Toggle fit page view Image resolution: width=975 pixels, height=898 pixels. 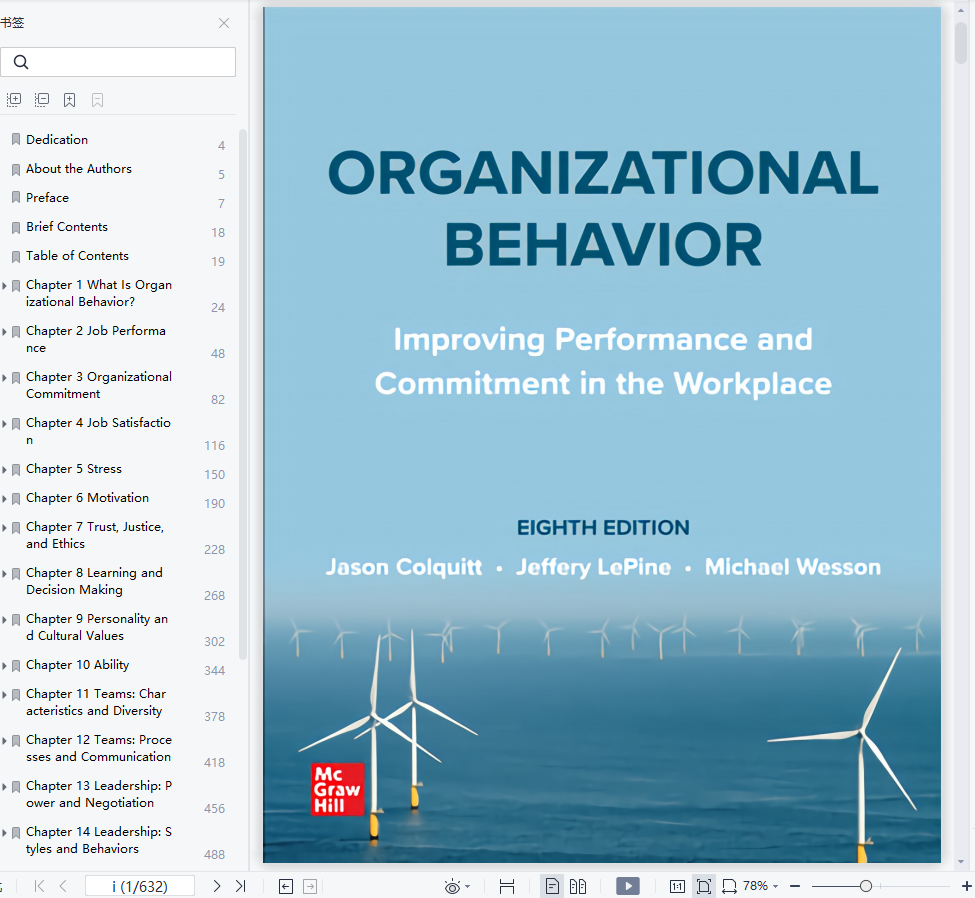(x=704, y=887)
